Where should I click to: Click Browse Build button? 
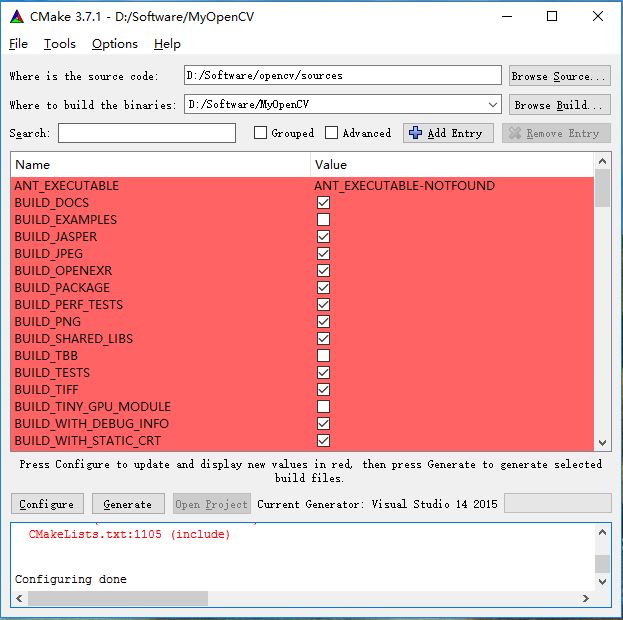pyautogui.click(x=559, y=105)
